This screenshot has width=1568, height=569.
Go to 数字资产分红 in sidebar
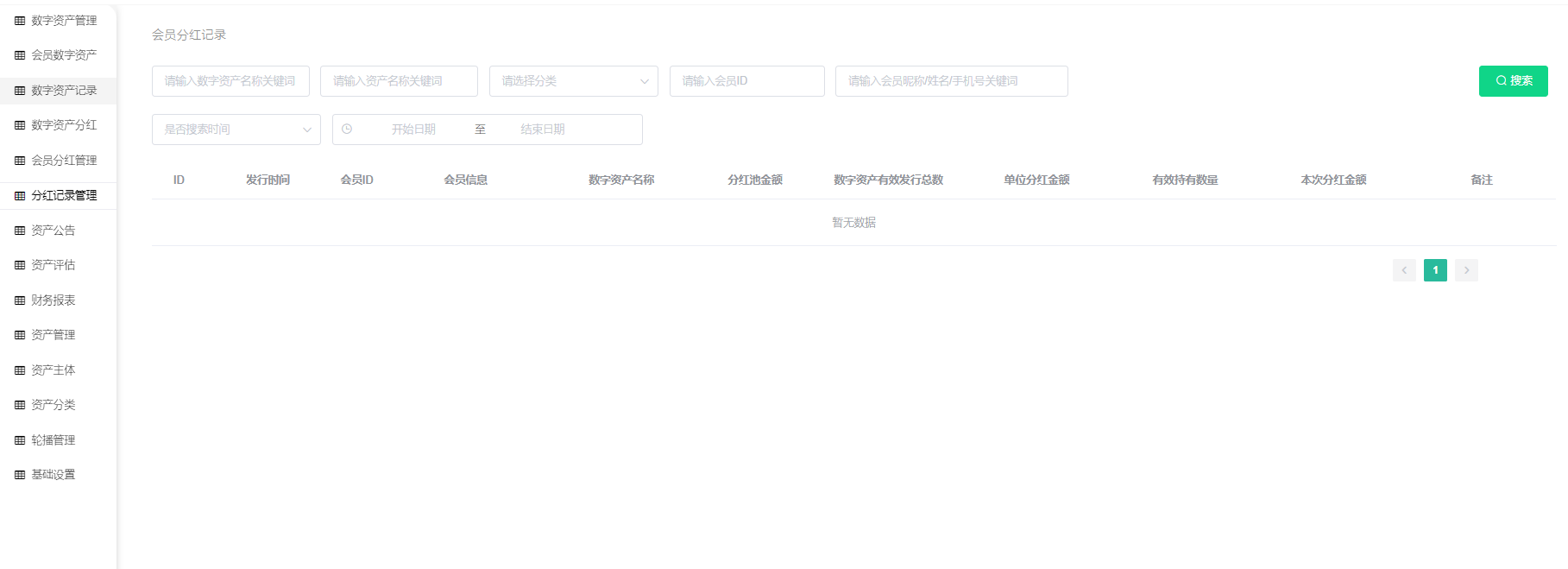click(64, 125)
